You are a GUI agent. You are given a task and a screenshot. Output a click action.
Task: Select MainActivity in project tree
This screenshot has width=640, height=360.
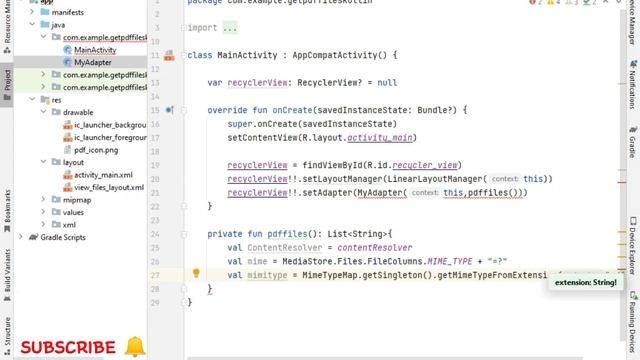point(95,50)
